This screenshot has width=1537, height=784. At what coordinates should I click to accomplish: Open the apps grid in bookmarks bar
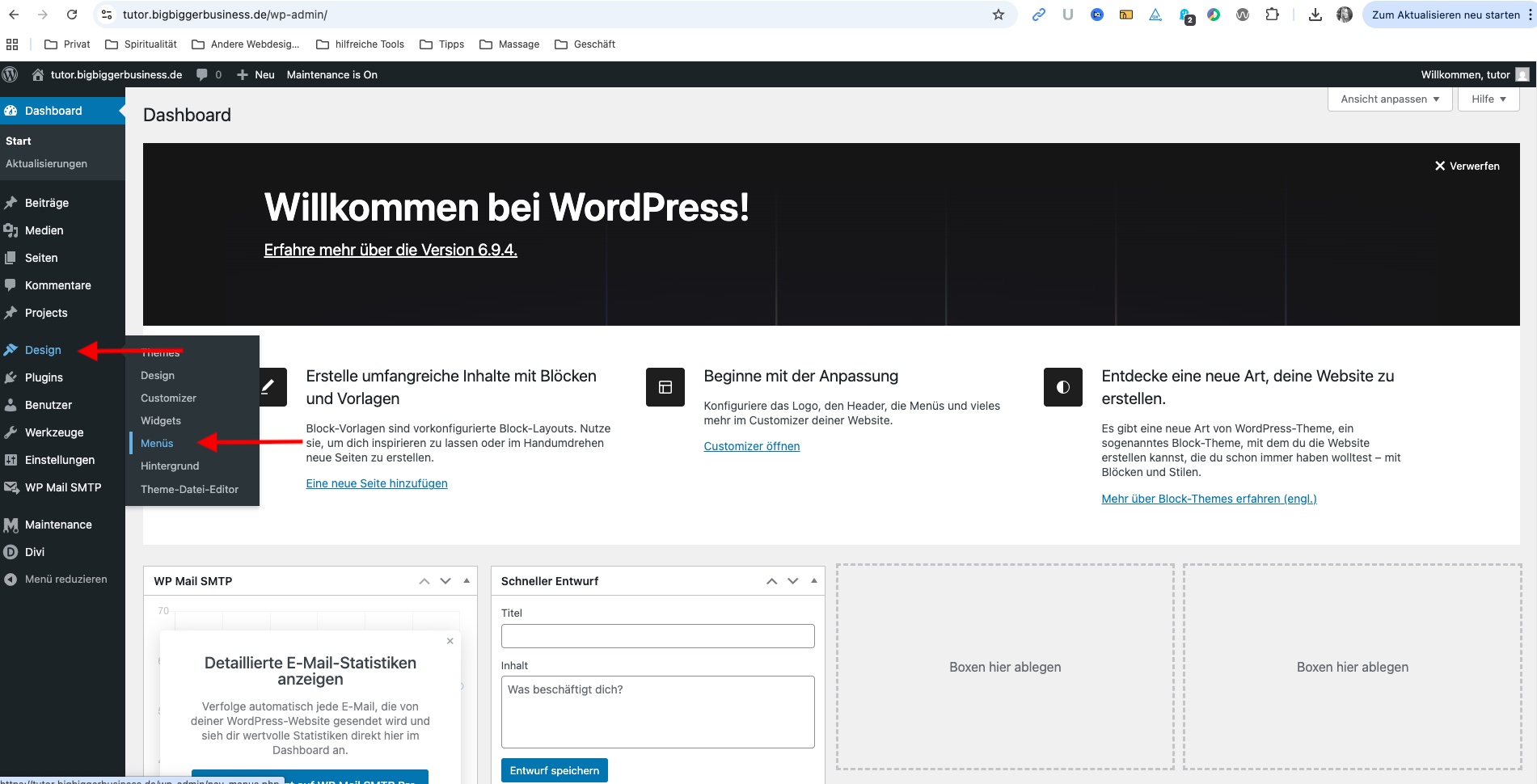(x=12, y=44)
